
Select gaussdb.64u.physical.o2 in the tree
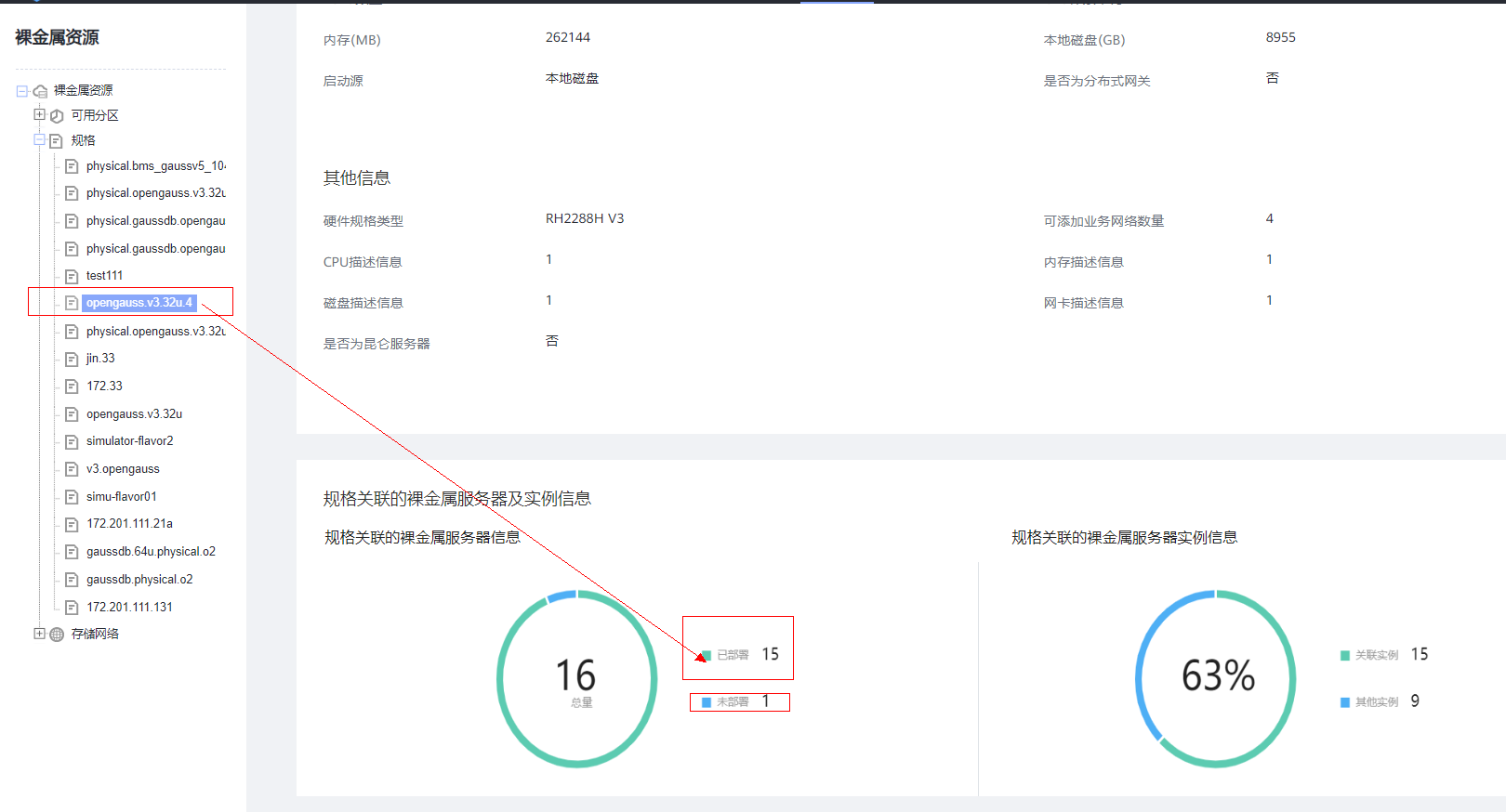point(152,552)
